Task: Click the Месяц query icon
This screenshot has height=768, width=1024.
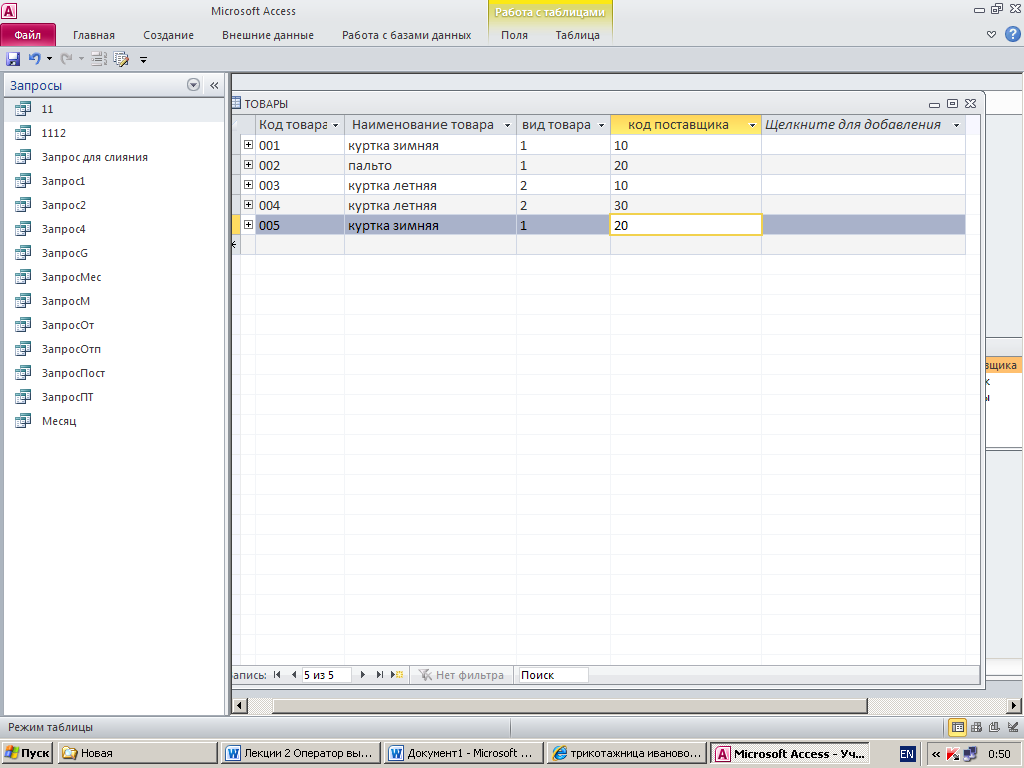Action: (x=23, y=421)
